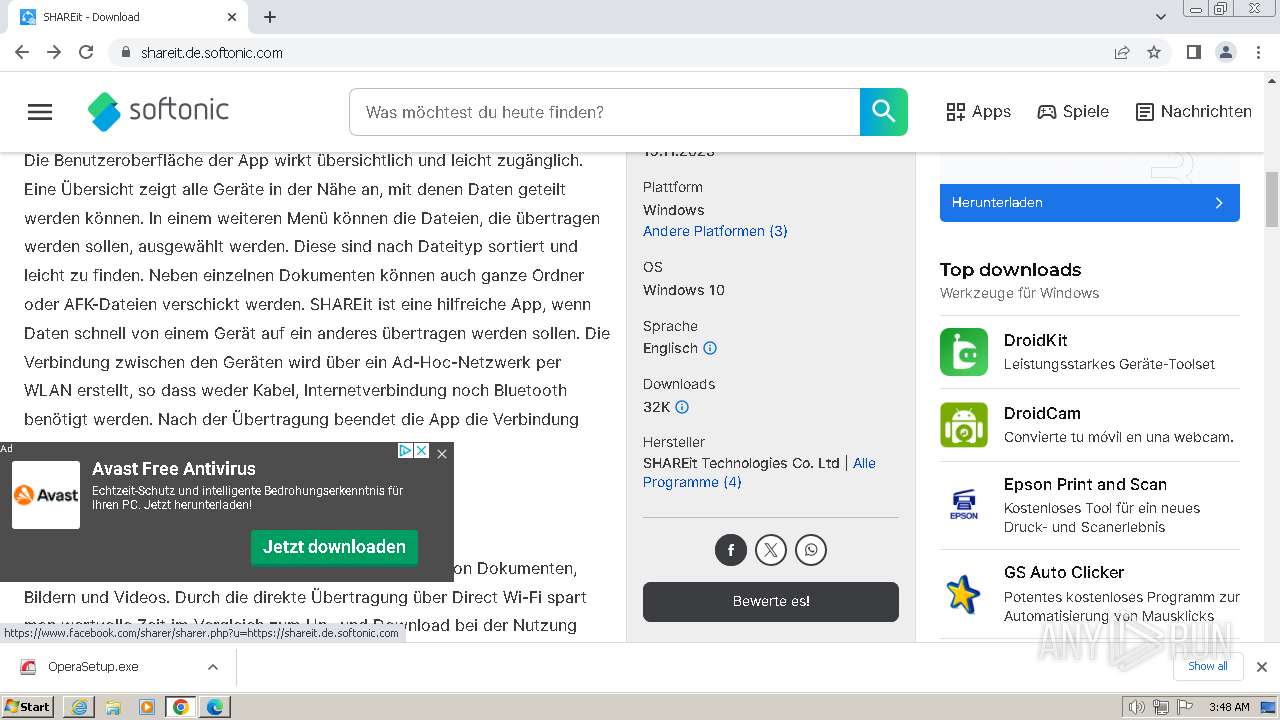
Task: Click the green search magnifier button
Action: coord(884,112)
